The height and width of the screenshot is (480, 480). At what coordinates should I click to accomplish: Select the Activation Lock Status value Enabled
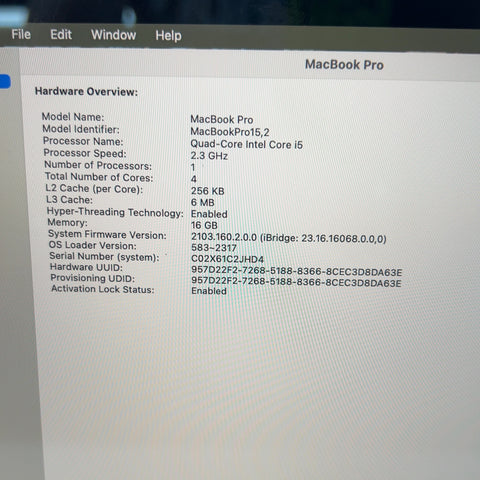209,291
